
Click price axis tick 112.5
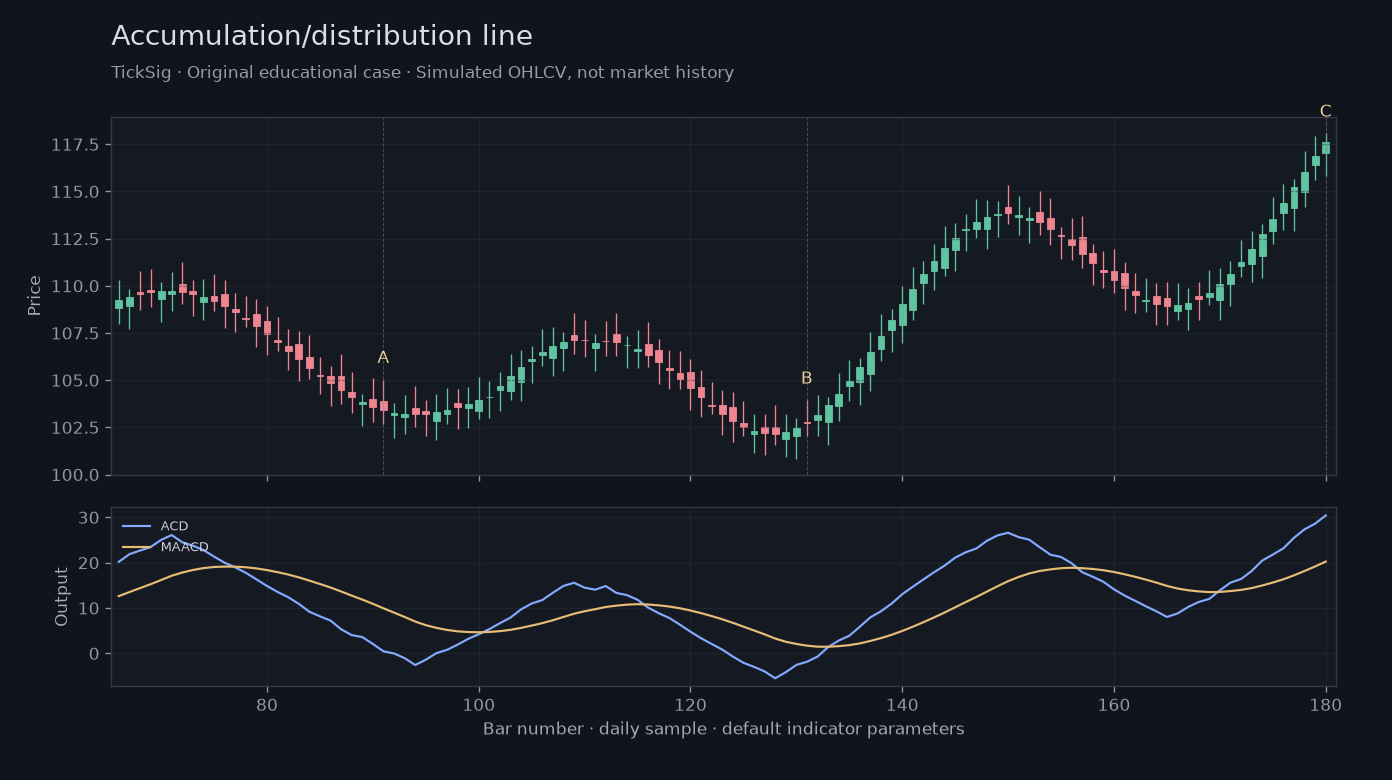tap(75, 239)
